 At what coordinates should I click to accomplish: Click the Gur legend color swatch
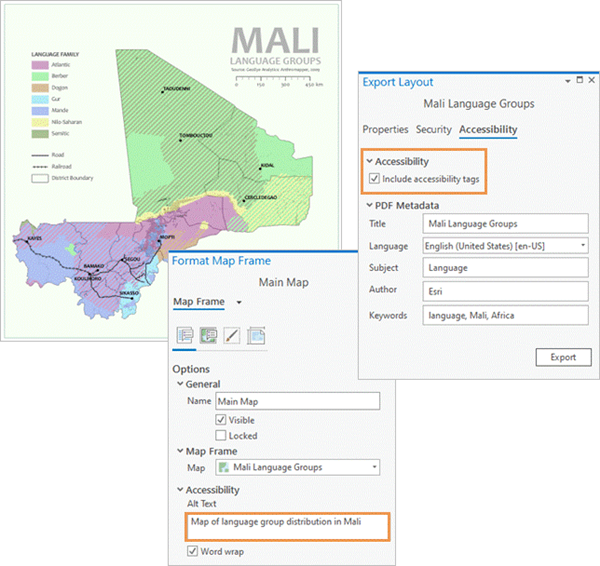40,99
